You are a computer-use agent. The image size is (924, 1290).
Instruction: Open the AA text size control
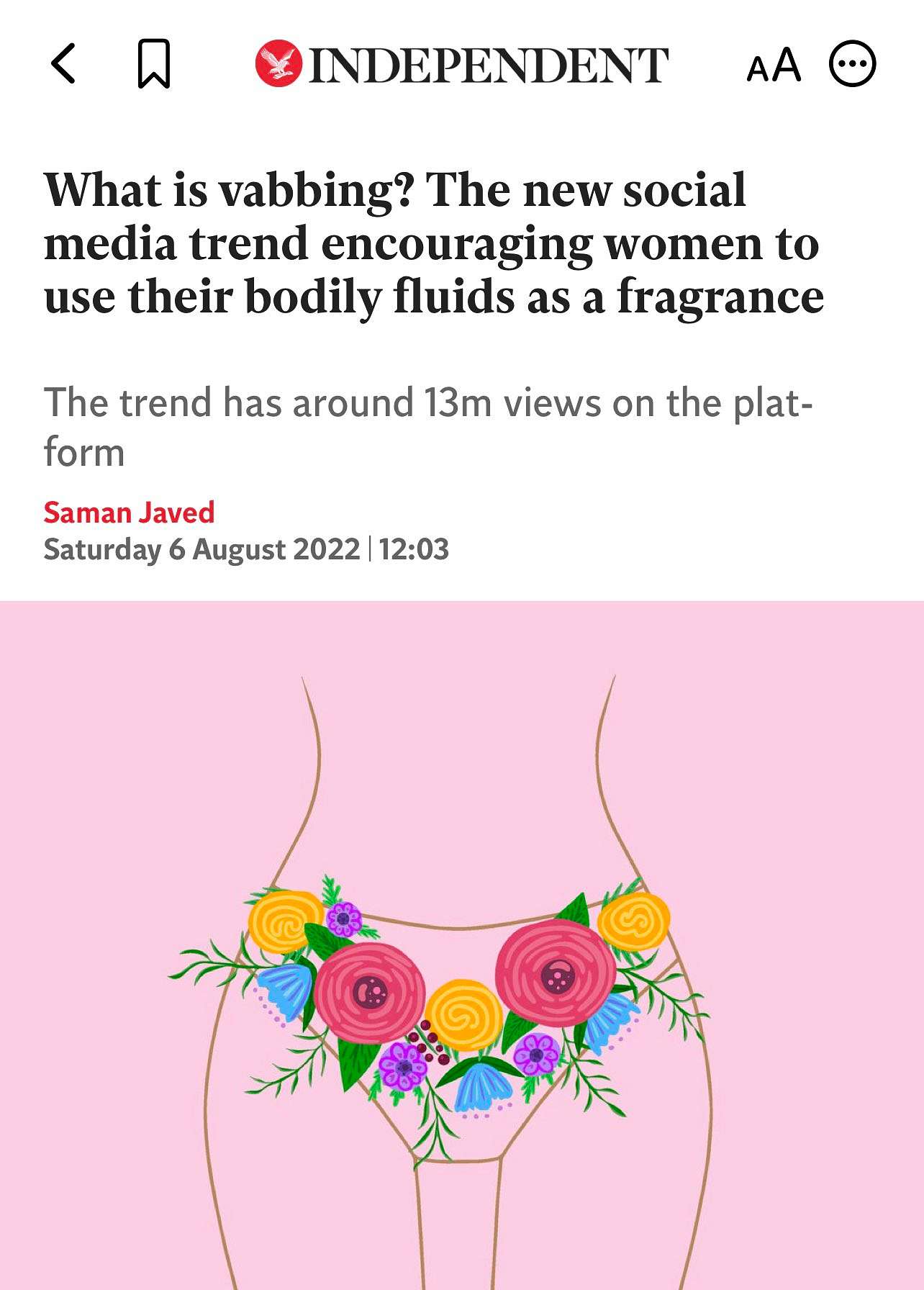pyautogui.click(x=774, y=65)
